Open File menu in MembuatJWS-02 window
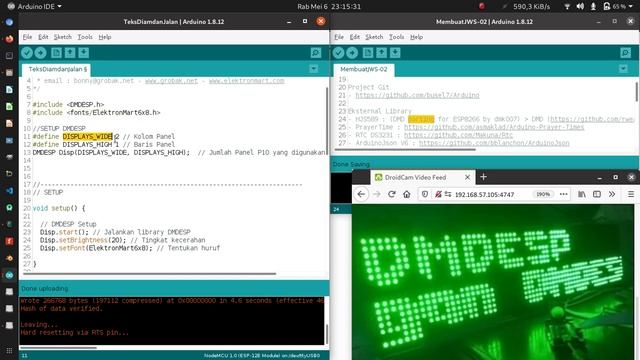640x360 pixels. [x=339, y=37]
